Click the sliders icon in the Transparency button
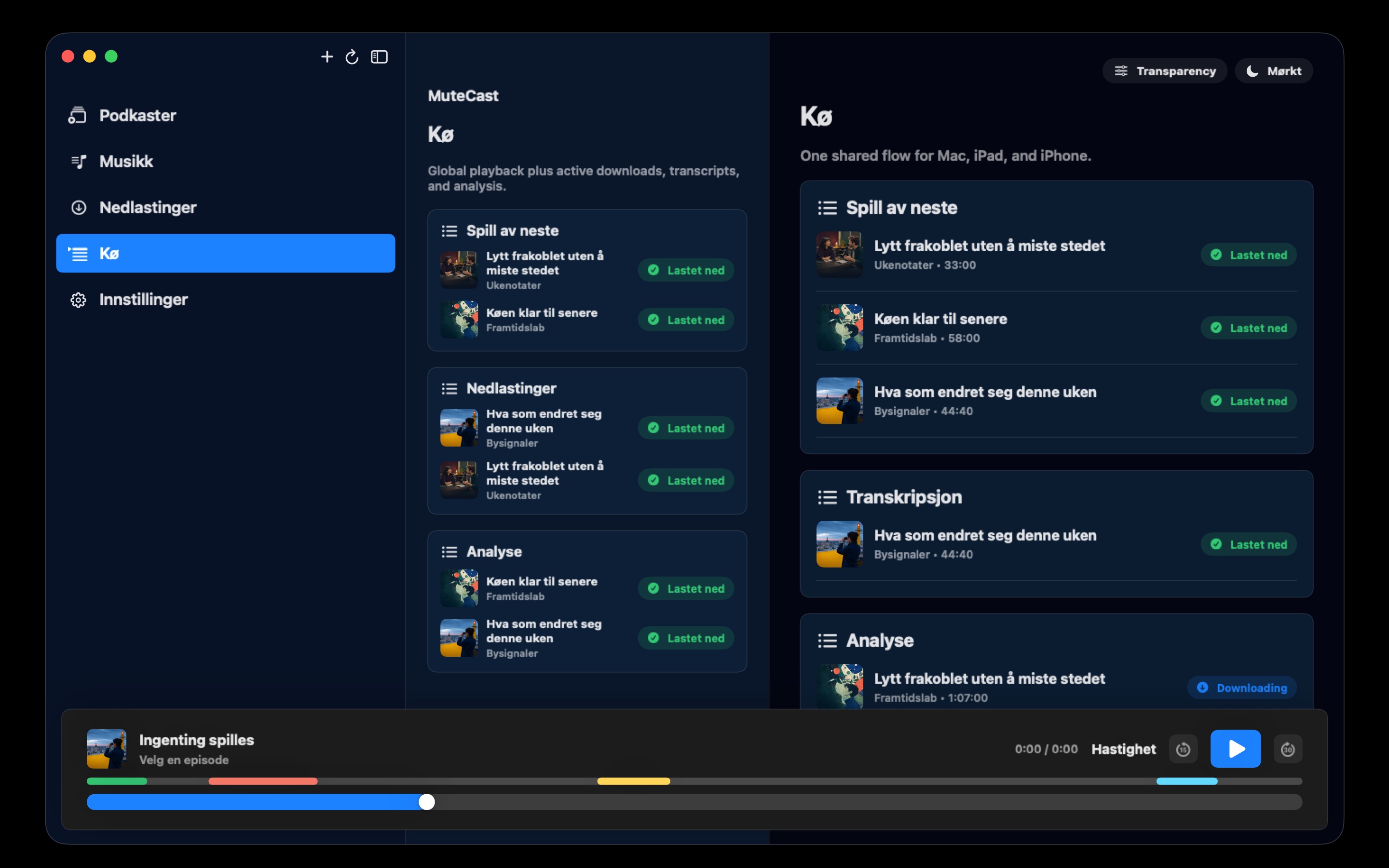Viewport: 1389px width, 868px height. [1121, 70]
